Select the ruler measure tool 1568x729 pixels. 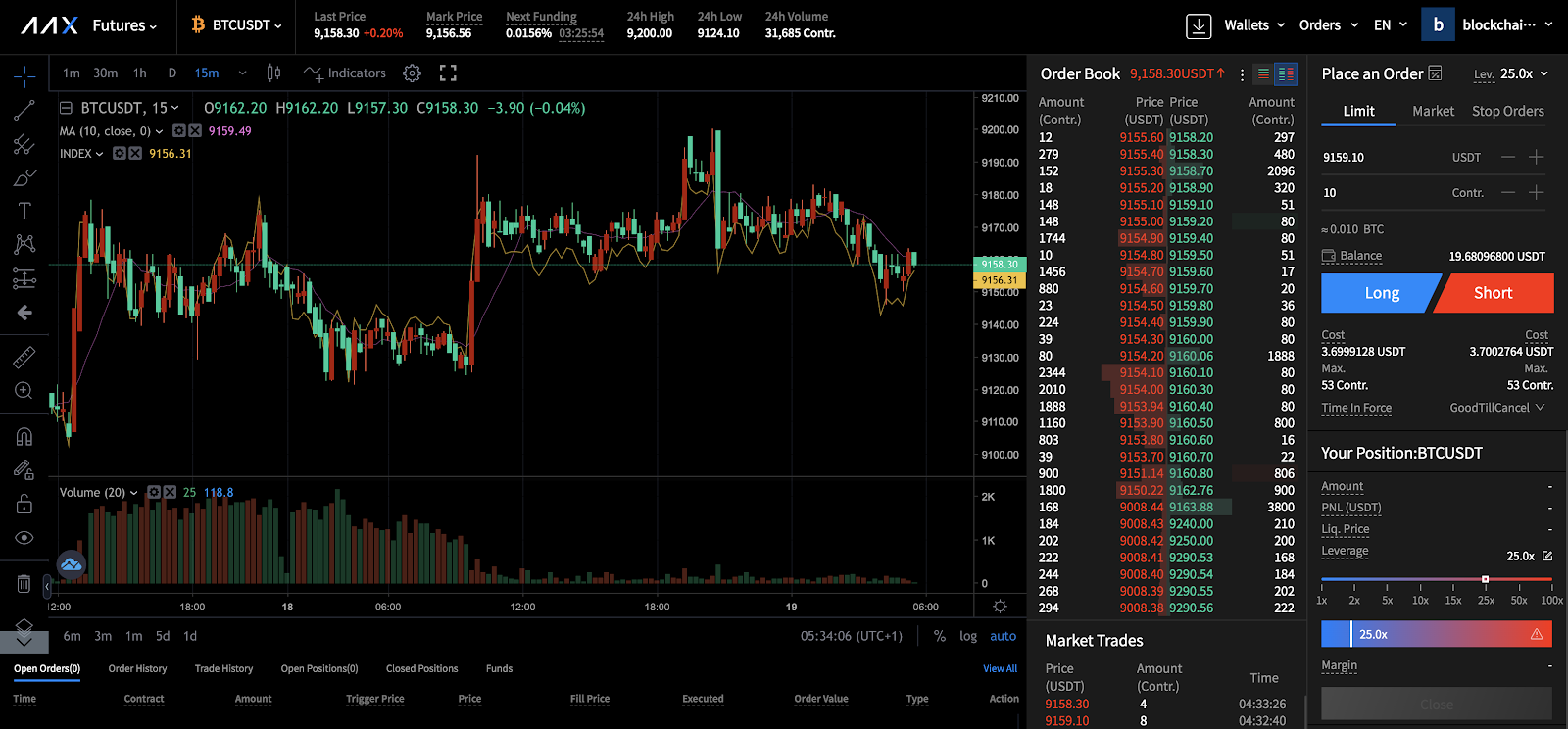[x=24, y=357]
